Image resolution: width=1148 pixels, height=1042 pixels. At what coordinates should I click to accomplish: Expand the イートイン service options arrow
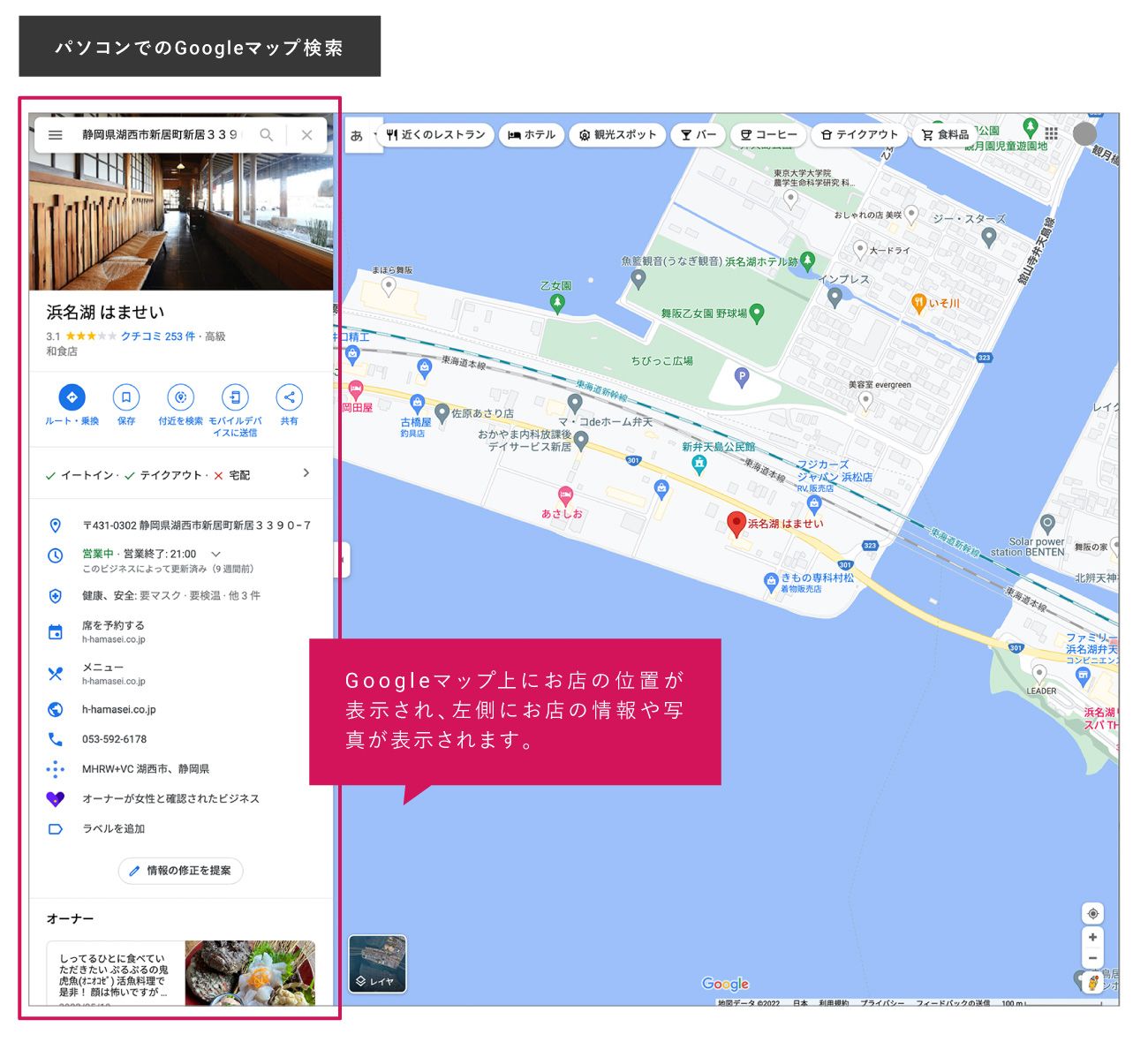pos(306,473)
